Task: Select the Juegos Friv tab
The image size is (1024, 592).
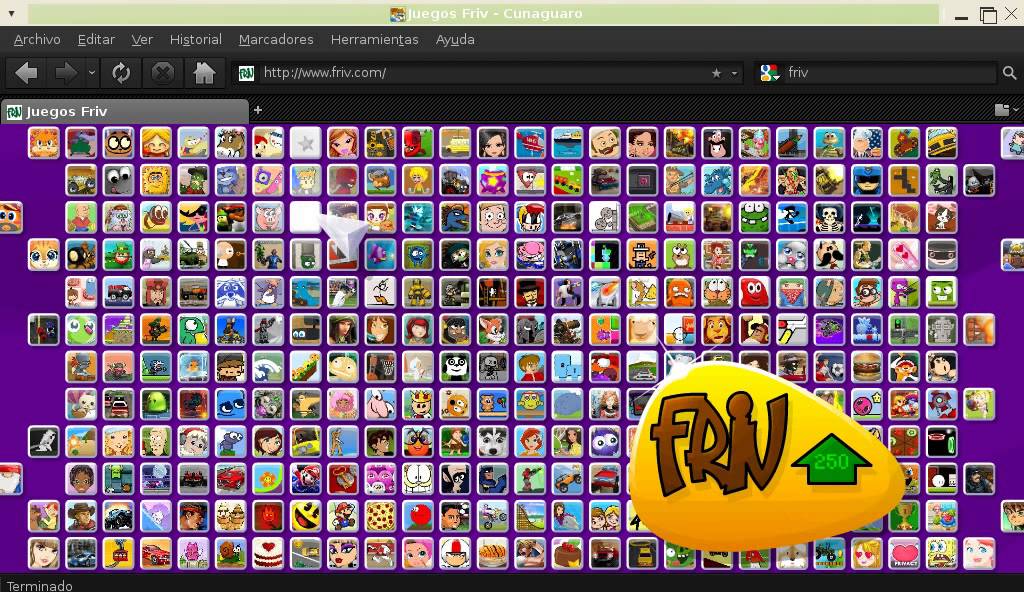Action: click(x=125, y=111)
